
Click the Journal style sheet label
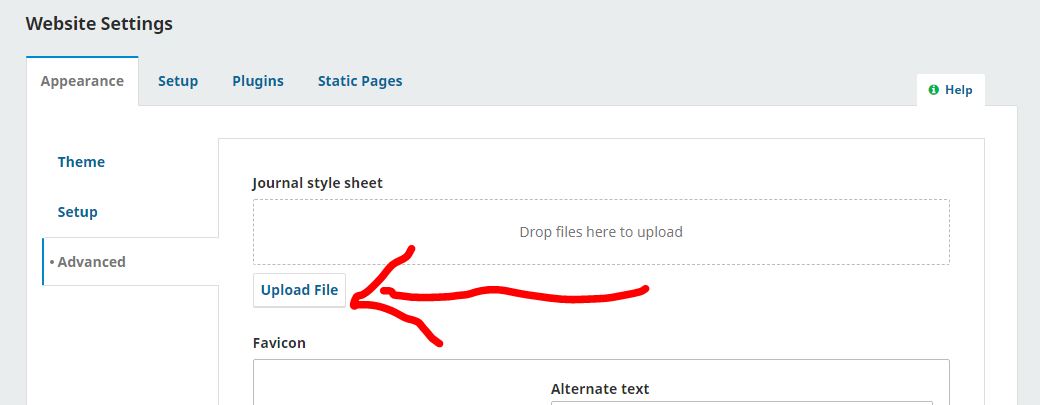pyautogui.click(x=317, y=183)
